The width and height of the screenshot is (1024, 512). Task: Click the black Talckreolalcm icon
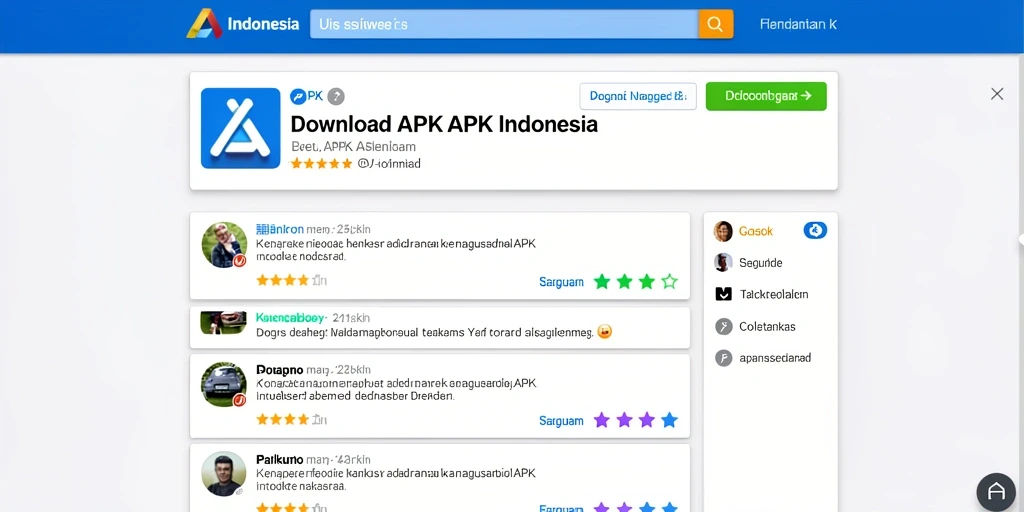pyautogui.click(x=724, y=294)
